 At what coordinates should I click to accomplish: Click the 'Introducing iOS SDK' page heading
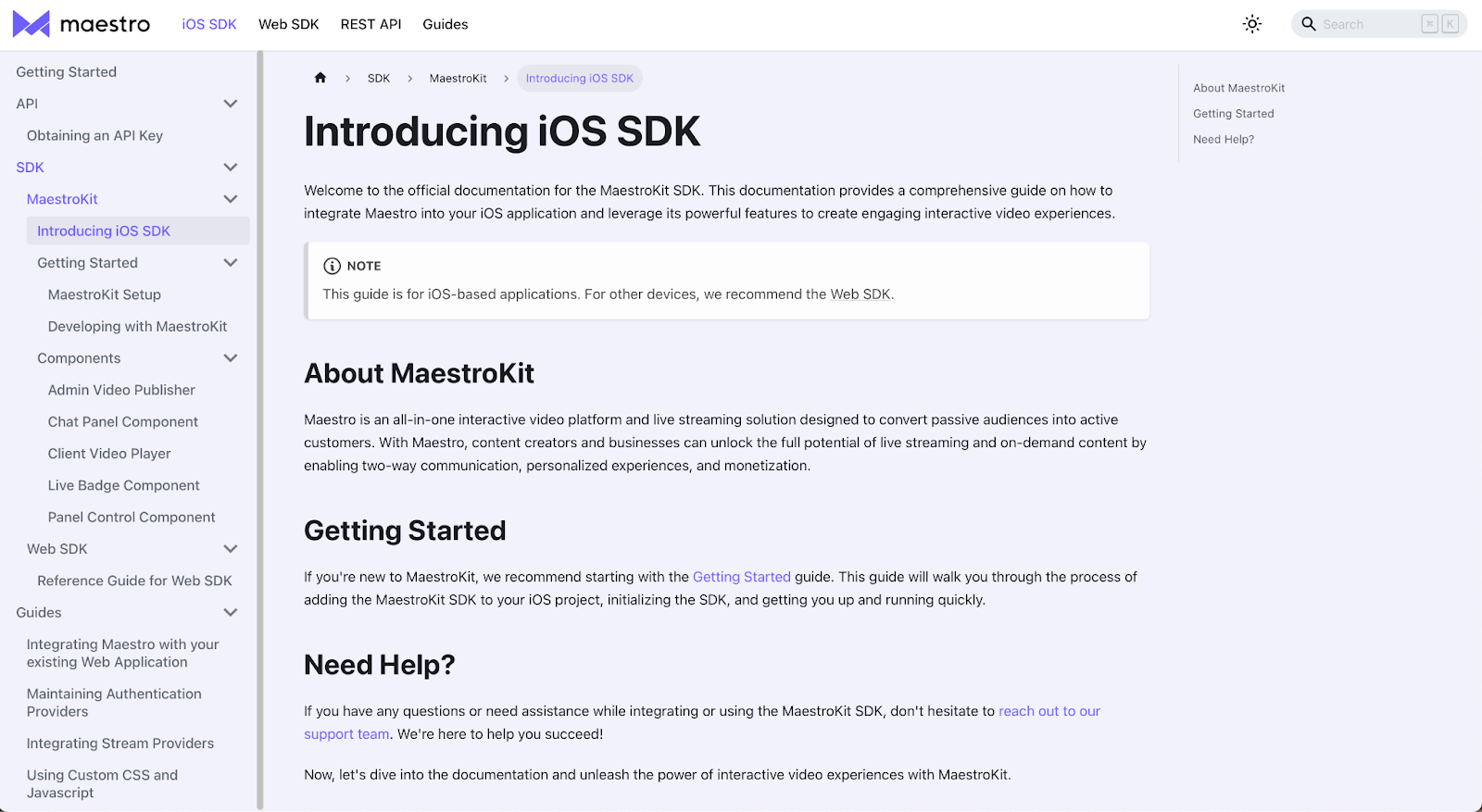[502, 131]
